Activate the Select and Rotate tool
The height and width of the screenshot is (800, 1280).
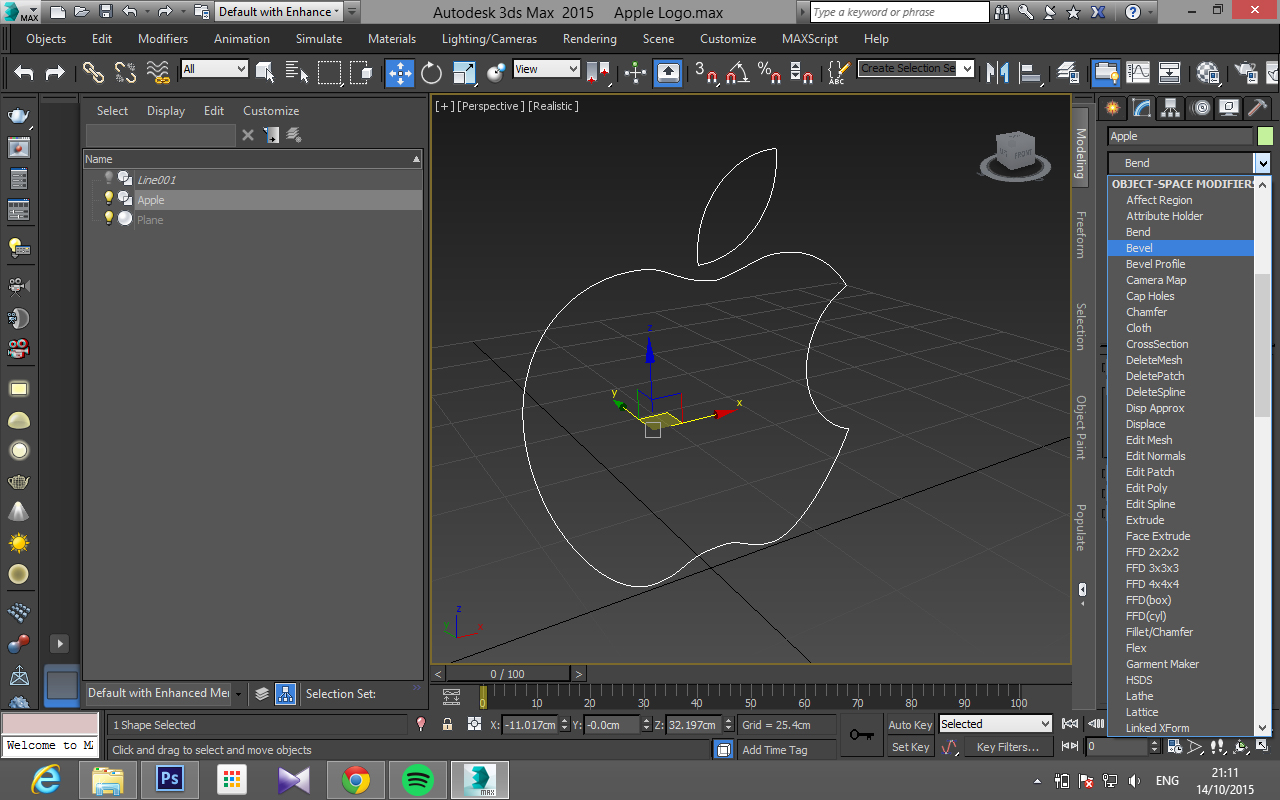432,72
